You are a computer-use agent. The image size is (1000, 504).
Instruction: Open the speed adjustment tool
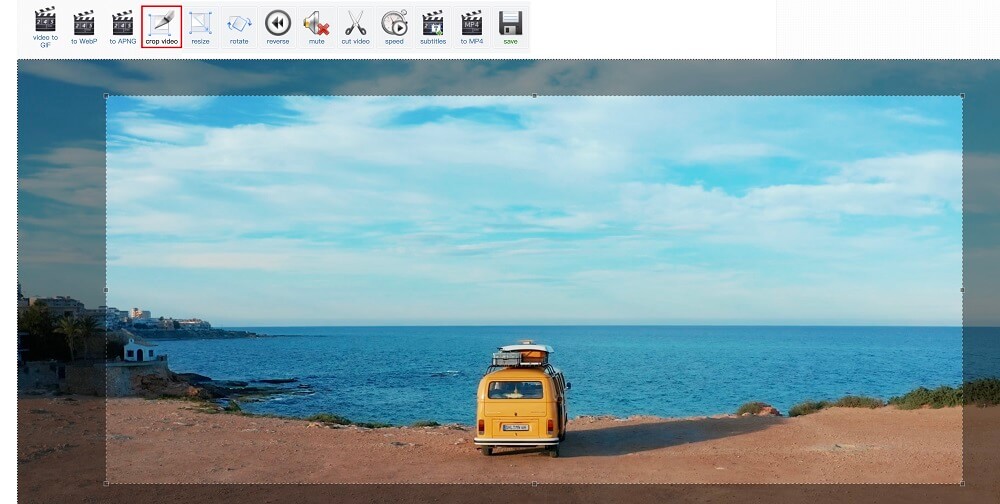(x=394, y=27)
